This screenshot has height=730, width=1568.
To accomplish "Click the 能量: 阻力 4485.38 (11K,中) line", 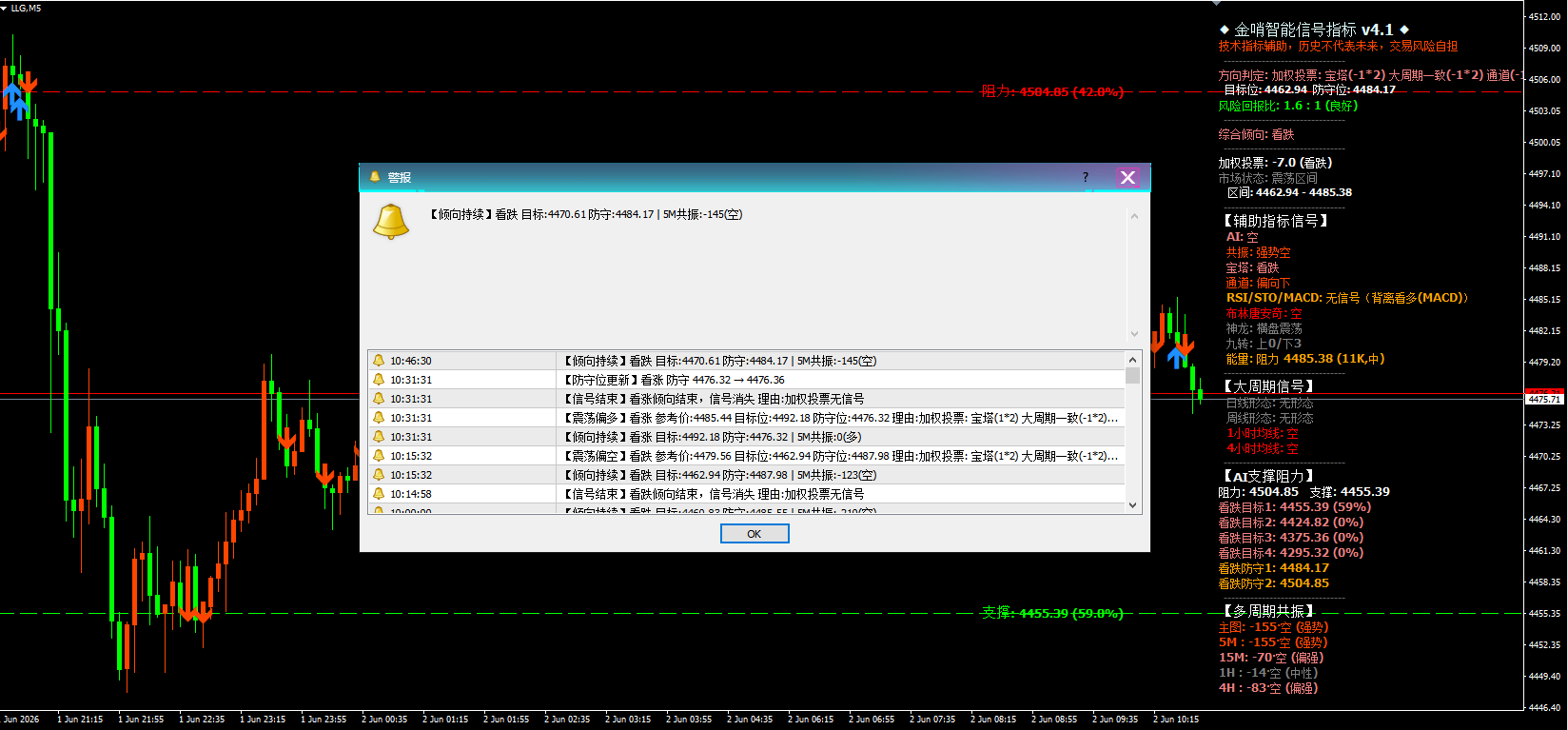I will (x=1305, y=359).
